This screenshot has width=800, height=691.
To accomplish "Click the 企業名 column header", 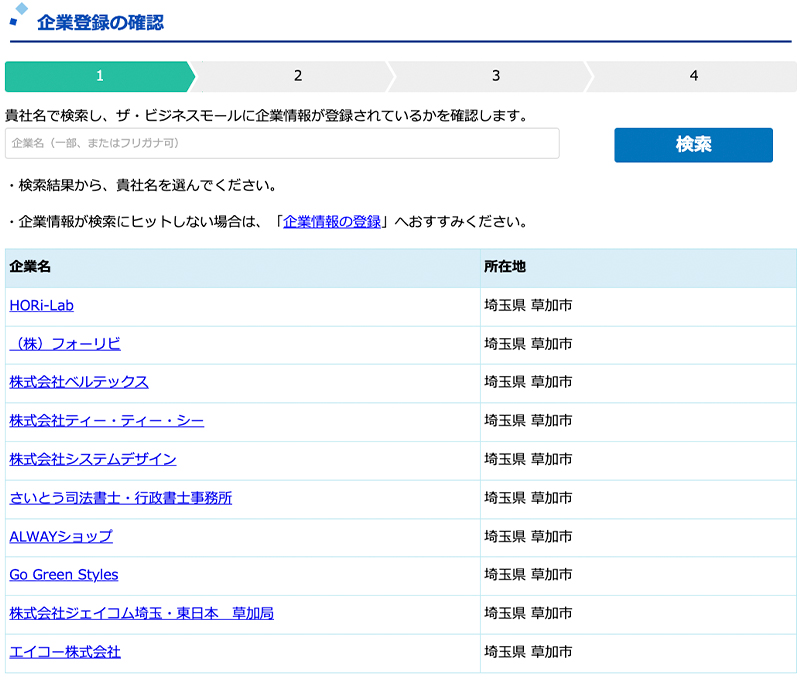I will (x=30, y=266).
